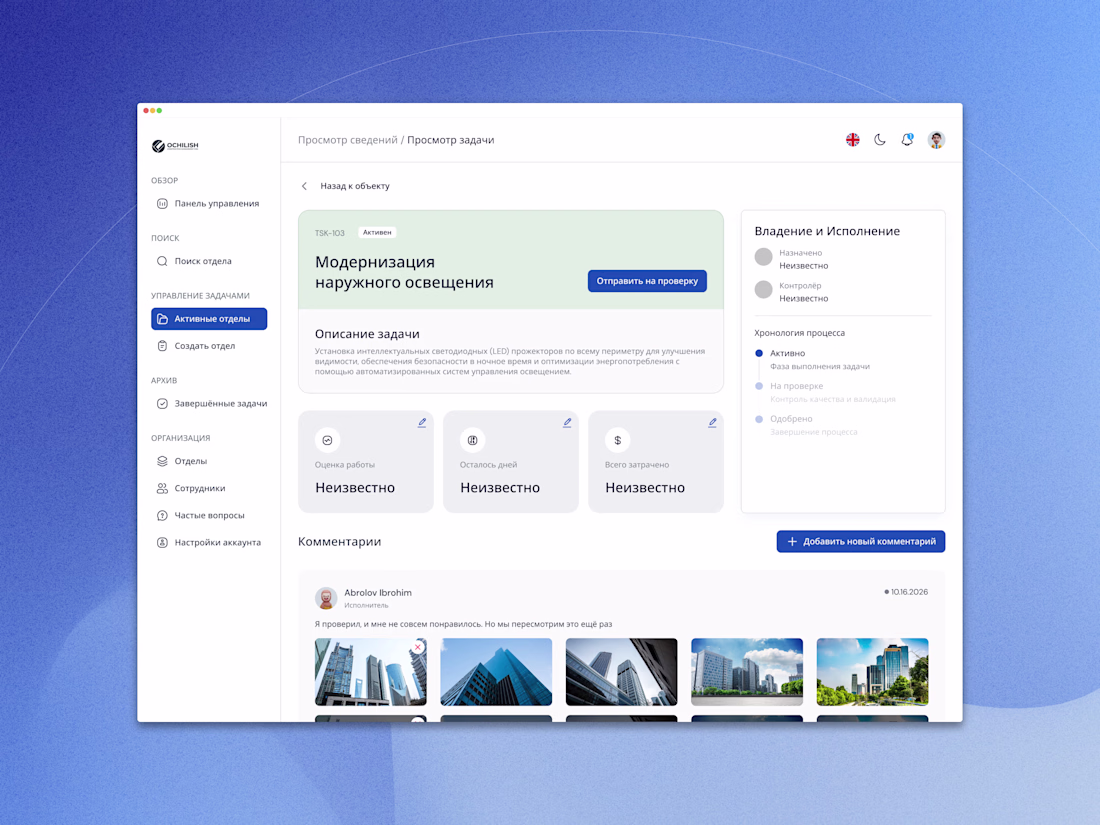The height and width of the screenshot is (825, 1100).
Task: Click Добавить новый комментарий button
Action: tap(861, 542)
